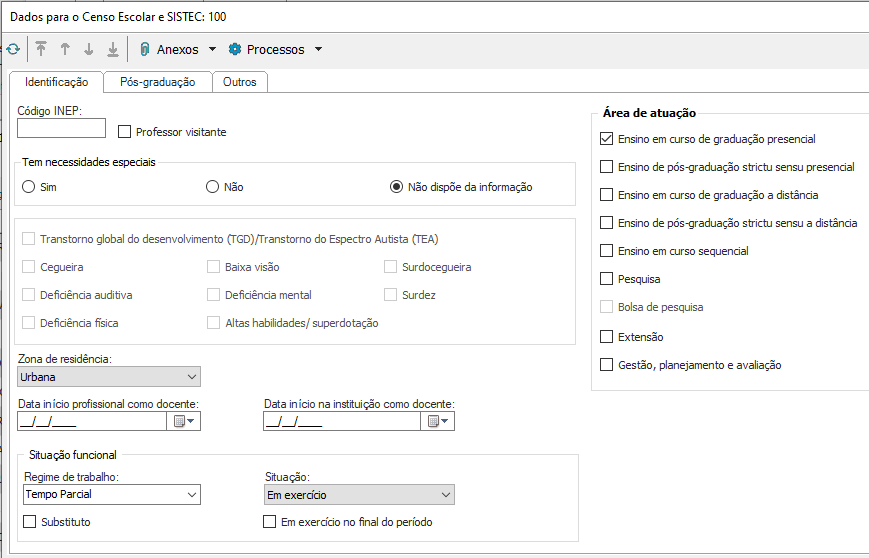869x558 pixels.
Task: Open the Regime de trabalho dropdown
Action: 192,495
